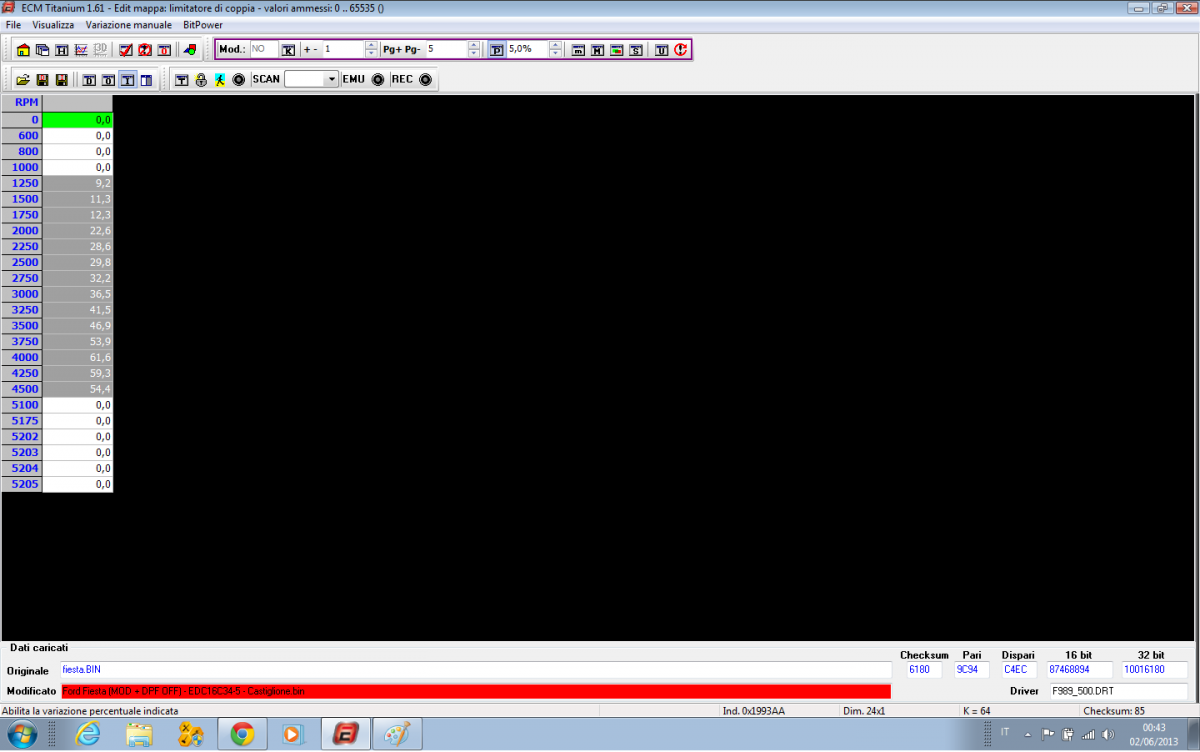1200x752 pixels.
Task: Increase the '+ -' step value spinner
Action: [372, 45]
